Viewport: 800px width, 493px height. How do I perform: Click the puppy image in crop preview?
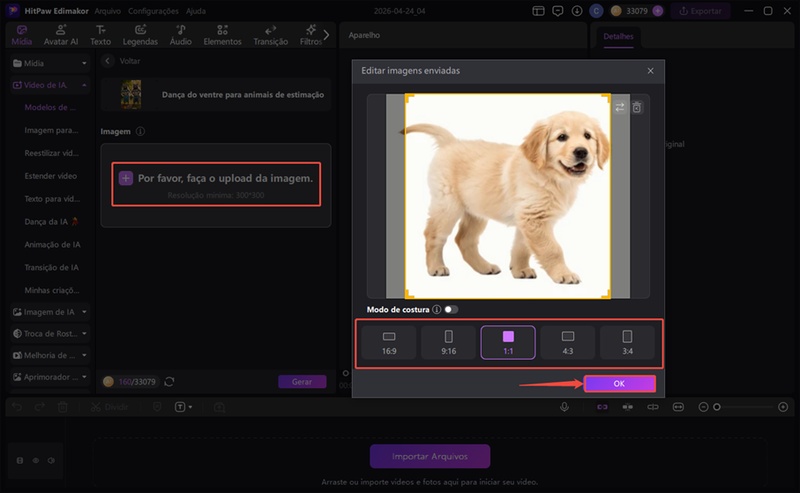(x=508, y=196)
